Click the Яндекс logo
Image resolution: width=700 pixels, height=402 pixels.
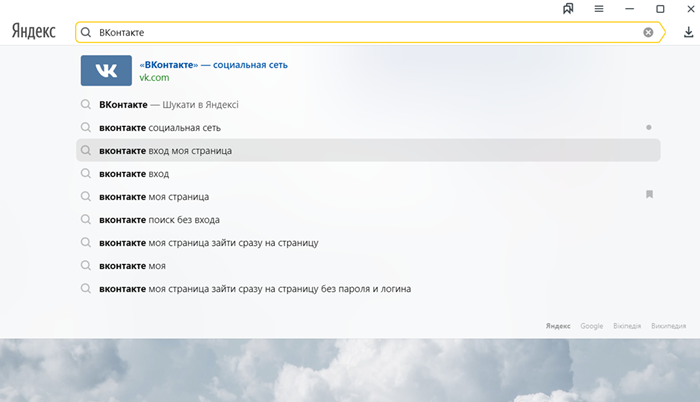click(33, 32)
